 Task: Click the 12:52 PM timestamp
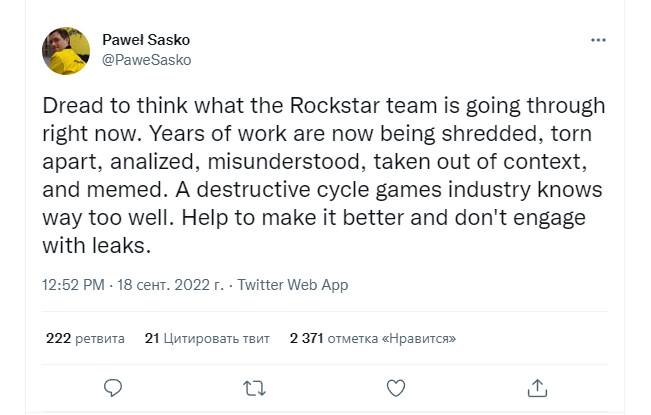(73, 285)
